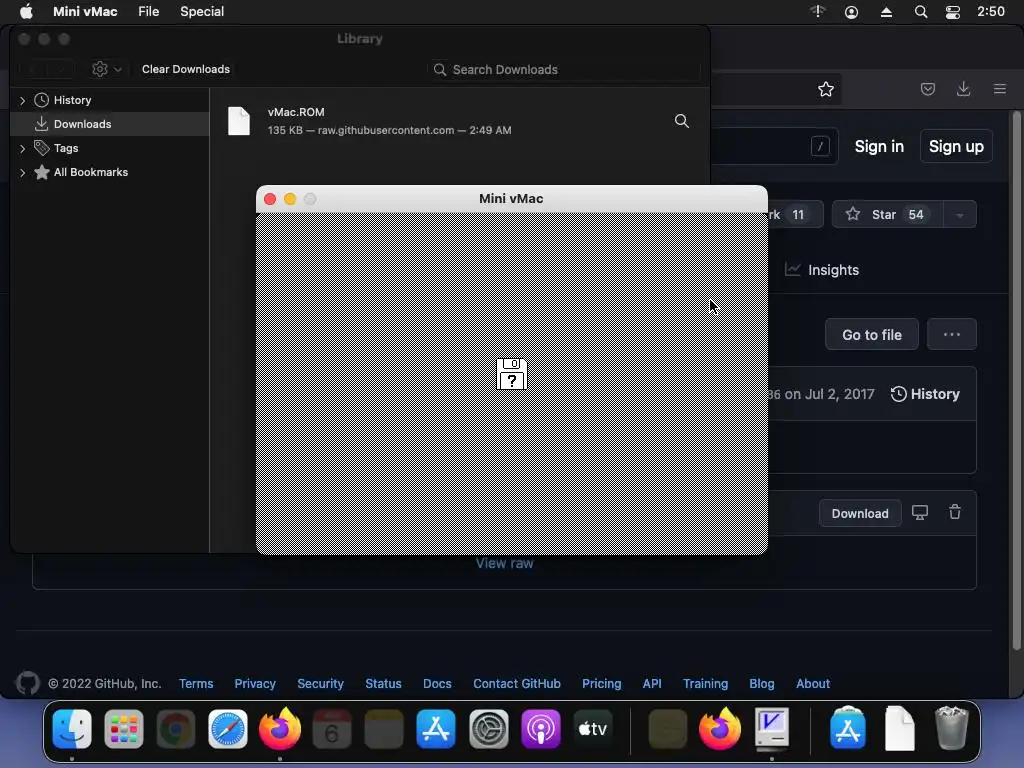Open System Preferences from the Dock
The image size is (1024, 768).
pos(488,728)
